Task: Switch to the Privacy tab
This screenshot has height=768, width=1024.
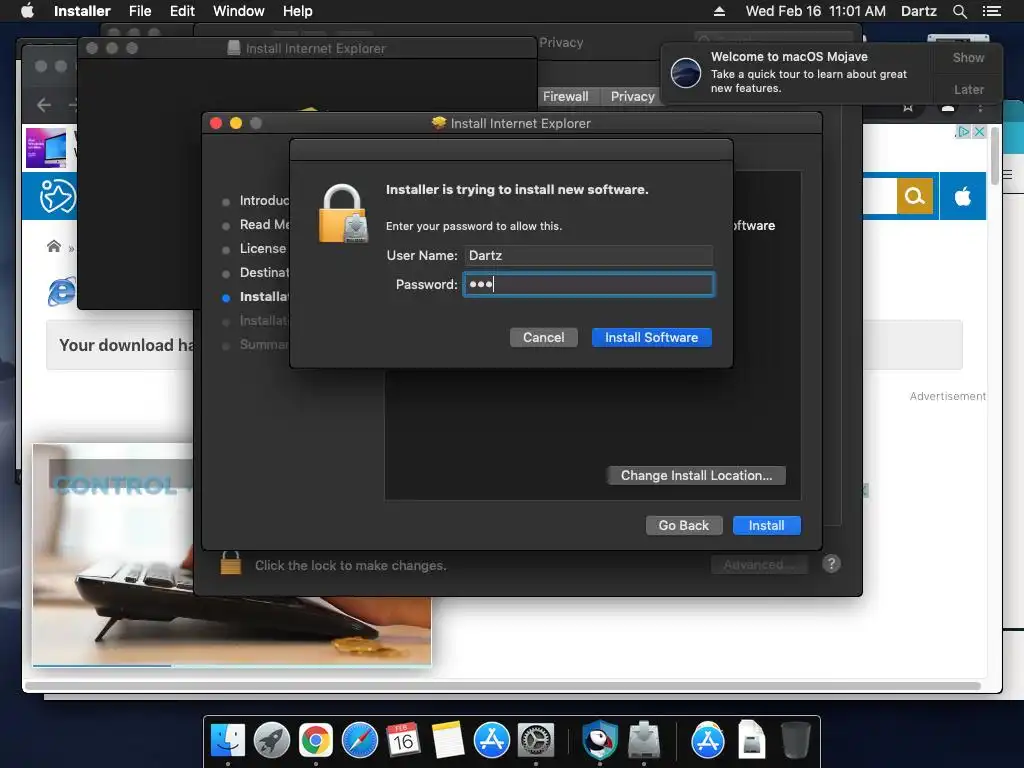Action: [x=632, y=96]
